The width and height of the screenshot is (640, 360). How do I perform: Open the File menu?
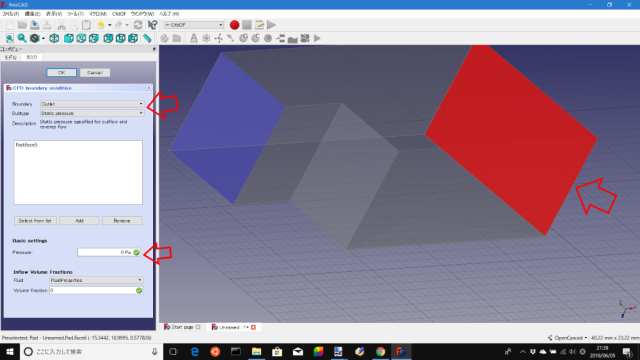[x=10, y=14]
